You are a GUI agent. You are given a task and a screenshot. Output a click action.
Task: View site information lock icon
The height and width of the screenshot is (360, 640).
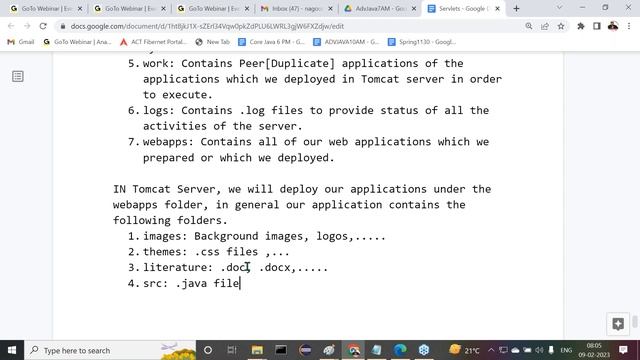point(62,26)
